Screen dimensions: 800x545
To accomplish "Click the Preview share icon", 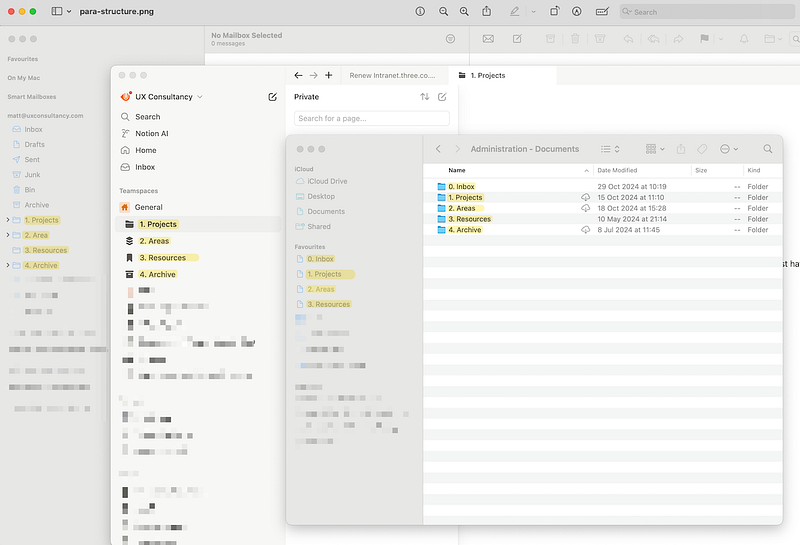I will click(487, 11).
